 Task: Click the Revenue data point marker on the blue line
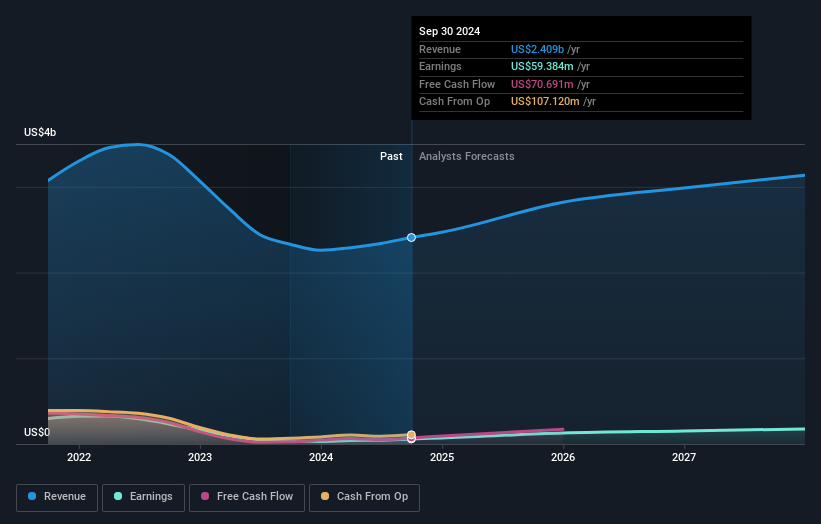click(x=412, y=238)
